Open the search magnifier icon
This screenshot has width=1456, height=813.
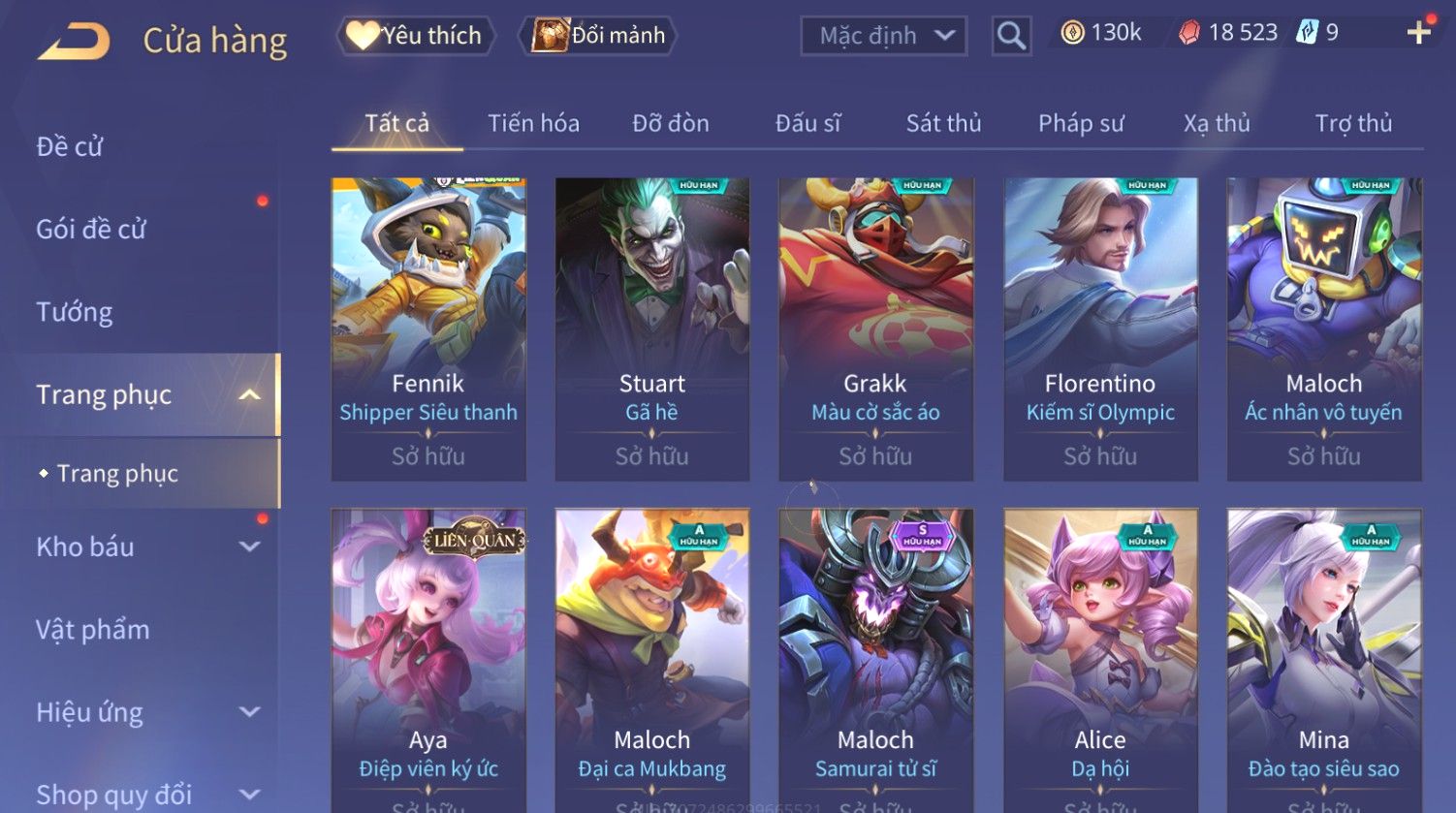(1011, 36)
